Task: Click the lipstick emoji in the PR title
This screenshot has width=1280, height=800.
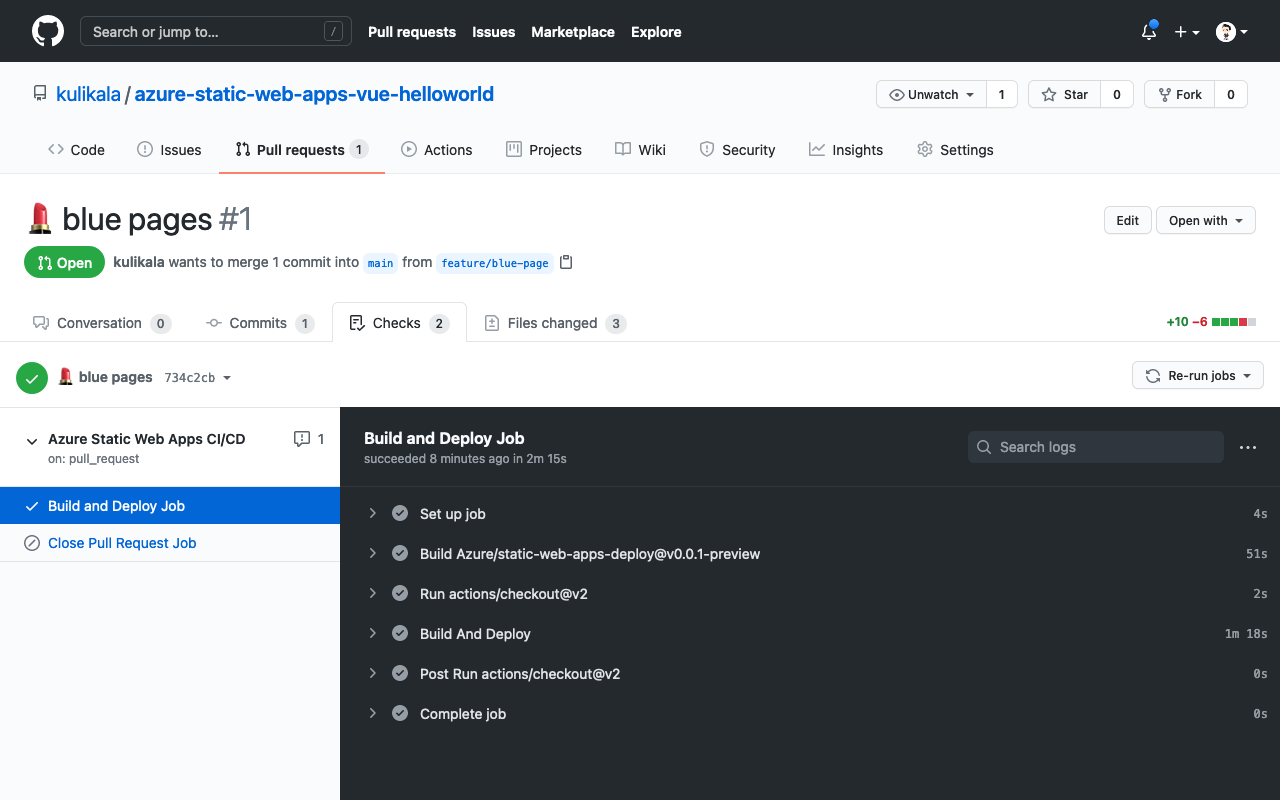Action: 39,218
